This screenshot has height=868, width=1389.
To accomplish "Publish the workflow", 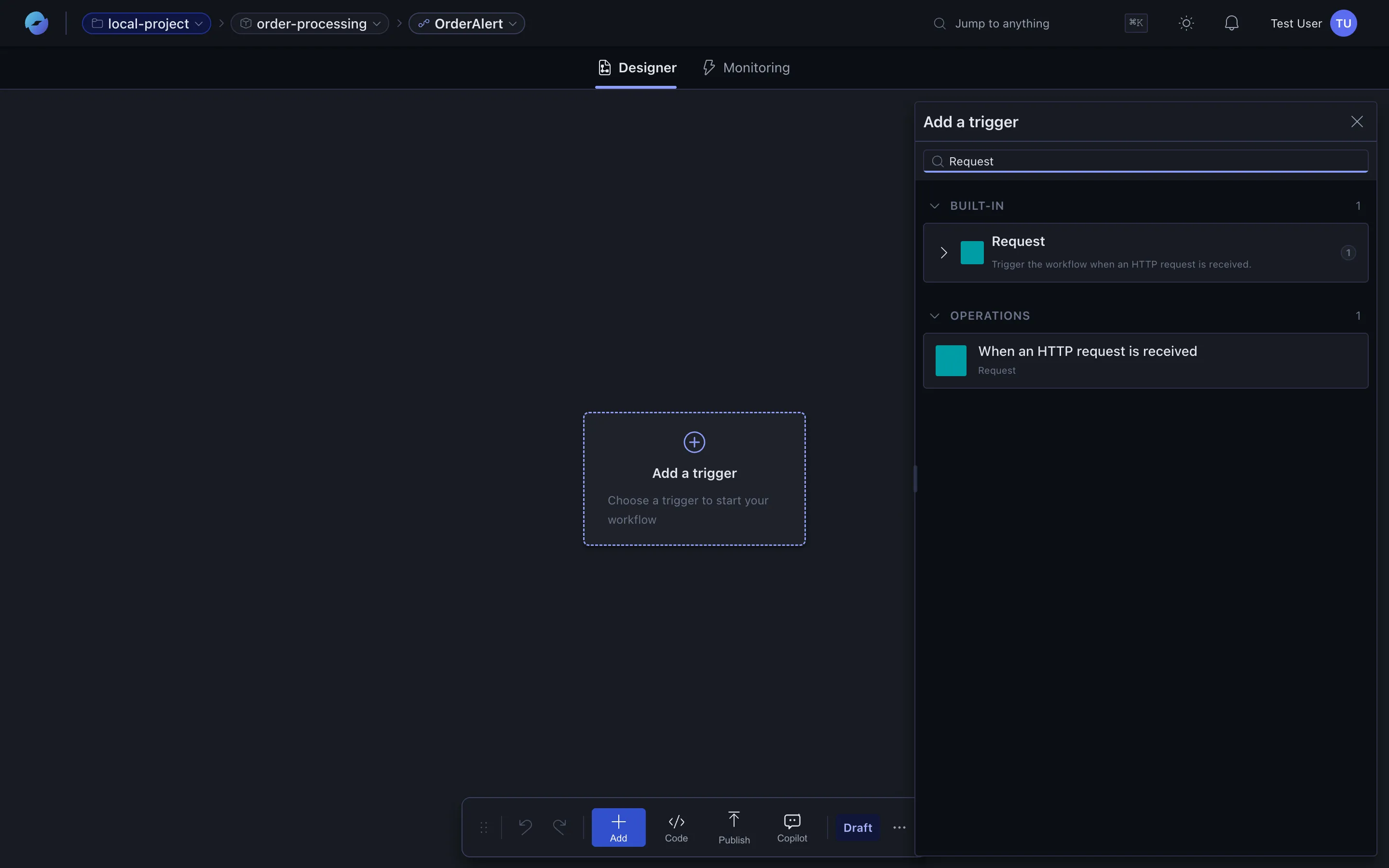I will tap(734, 827).
